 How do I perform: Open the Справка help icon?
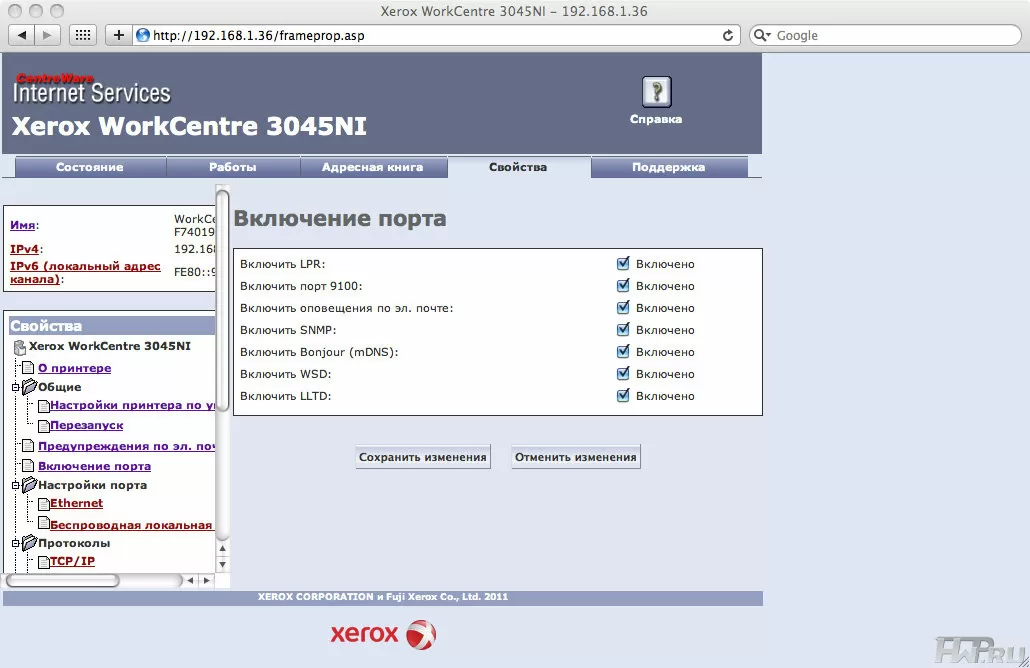[656, 92]
